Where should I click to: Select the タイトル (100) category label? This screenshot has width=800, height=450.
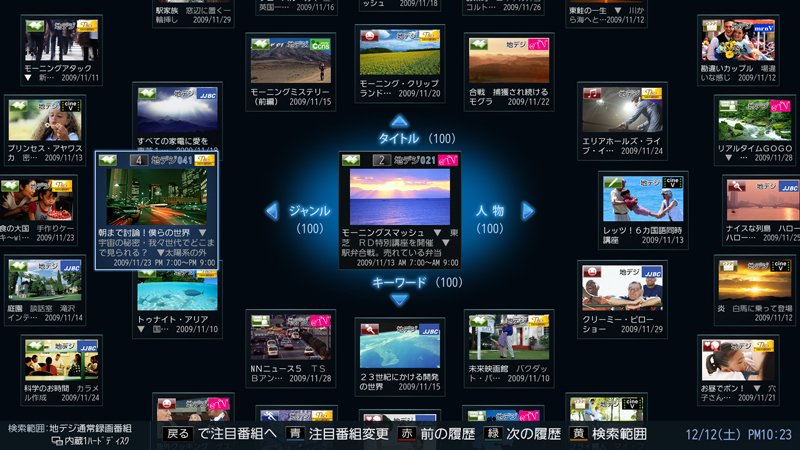coord(415,138)
